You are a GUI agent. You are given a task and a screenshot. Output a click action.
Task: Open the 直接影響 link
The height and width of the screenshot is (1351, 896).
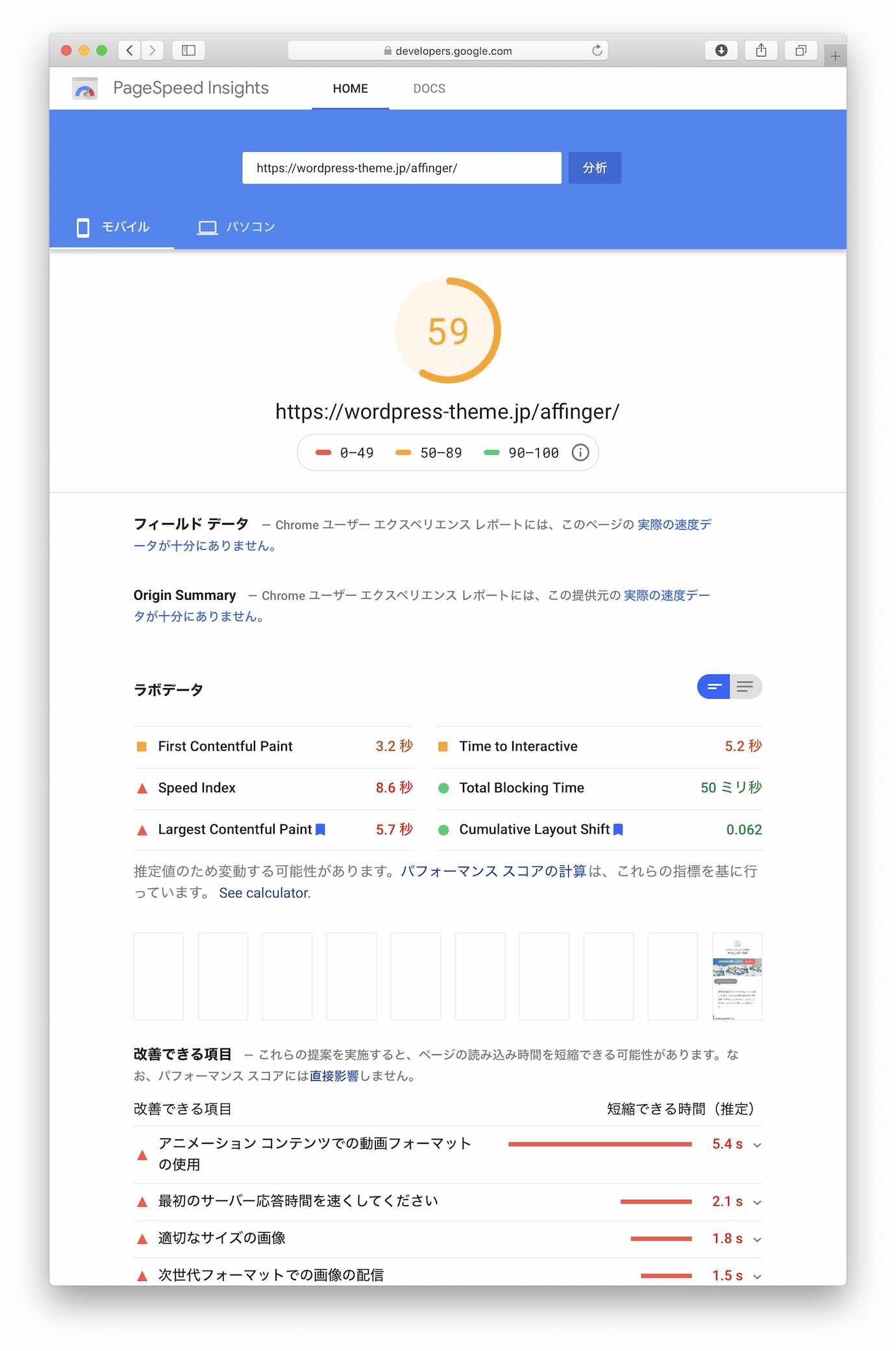click(x=334, y=1076)
